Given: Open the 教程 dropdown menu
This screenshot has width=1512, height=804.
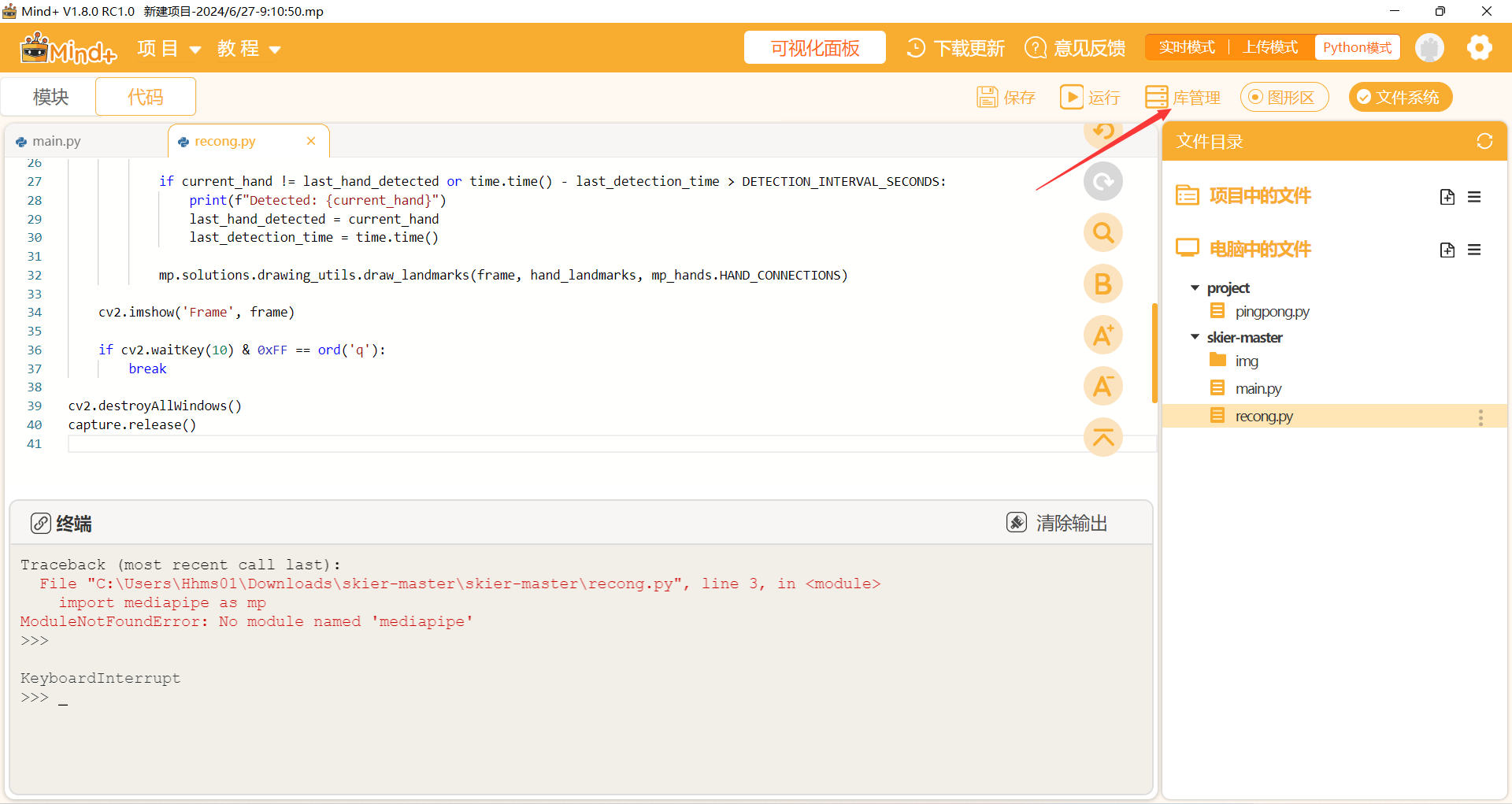Looking at the screenshot, I should [x=249, y=49].
